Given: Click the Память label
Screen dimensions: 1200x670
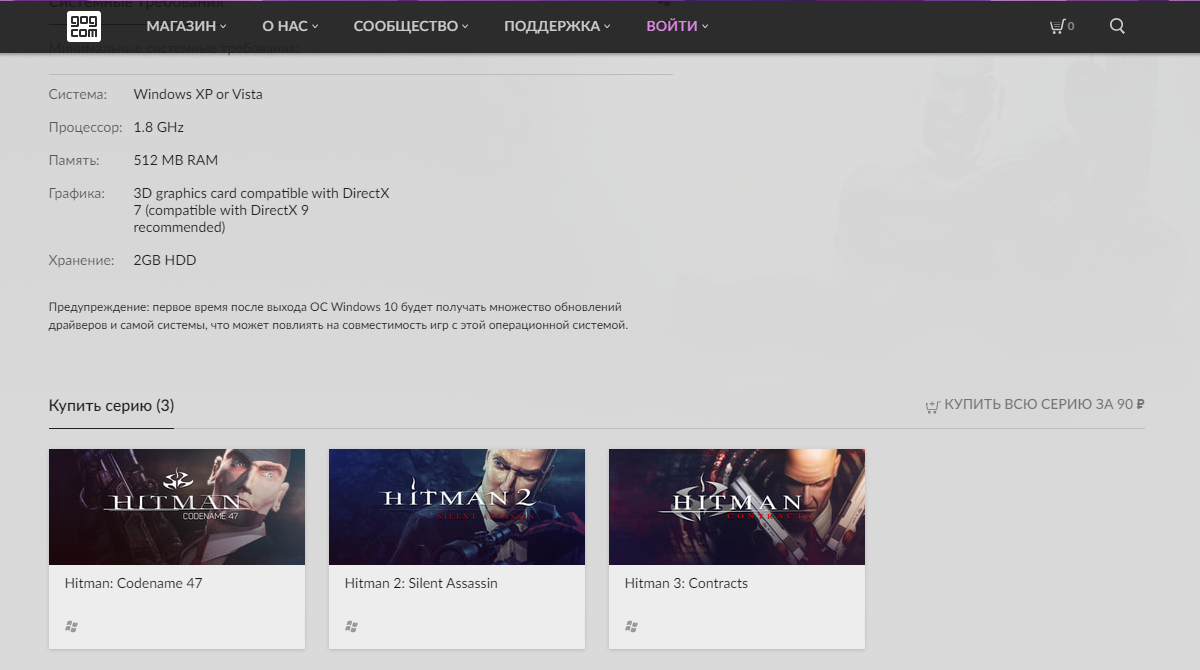Looking at the screenshot, I should (74, 160).
